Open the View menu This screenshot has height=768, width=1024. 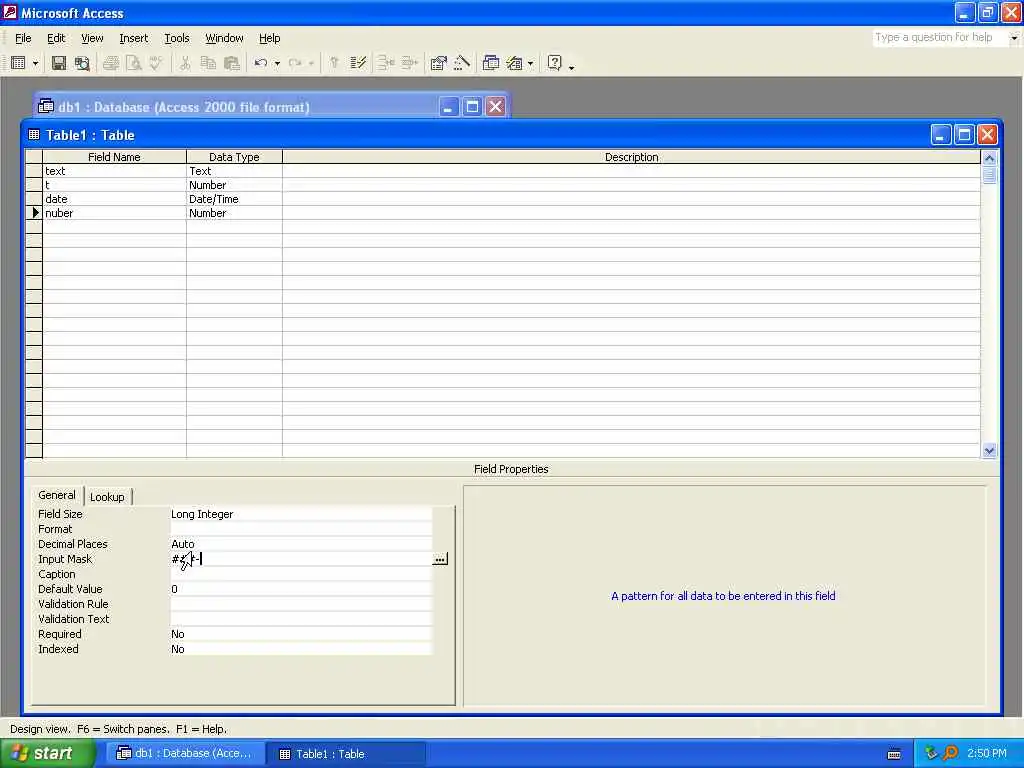click(x=92, y=38)
